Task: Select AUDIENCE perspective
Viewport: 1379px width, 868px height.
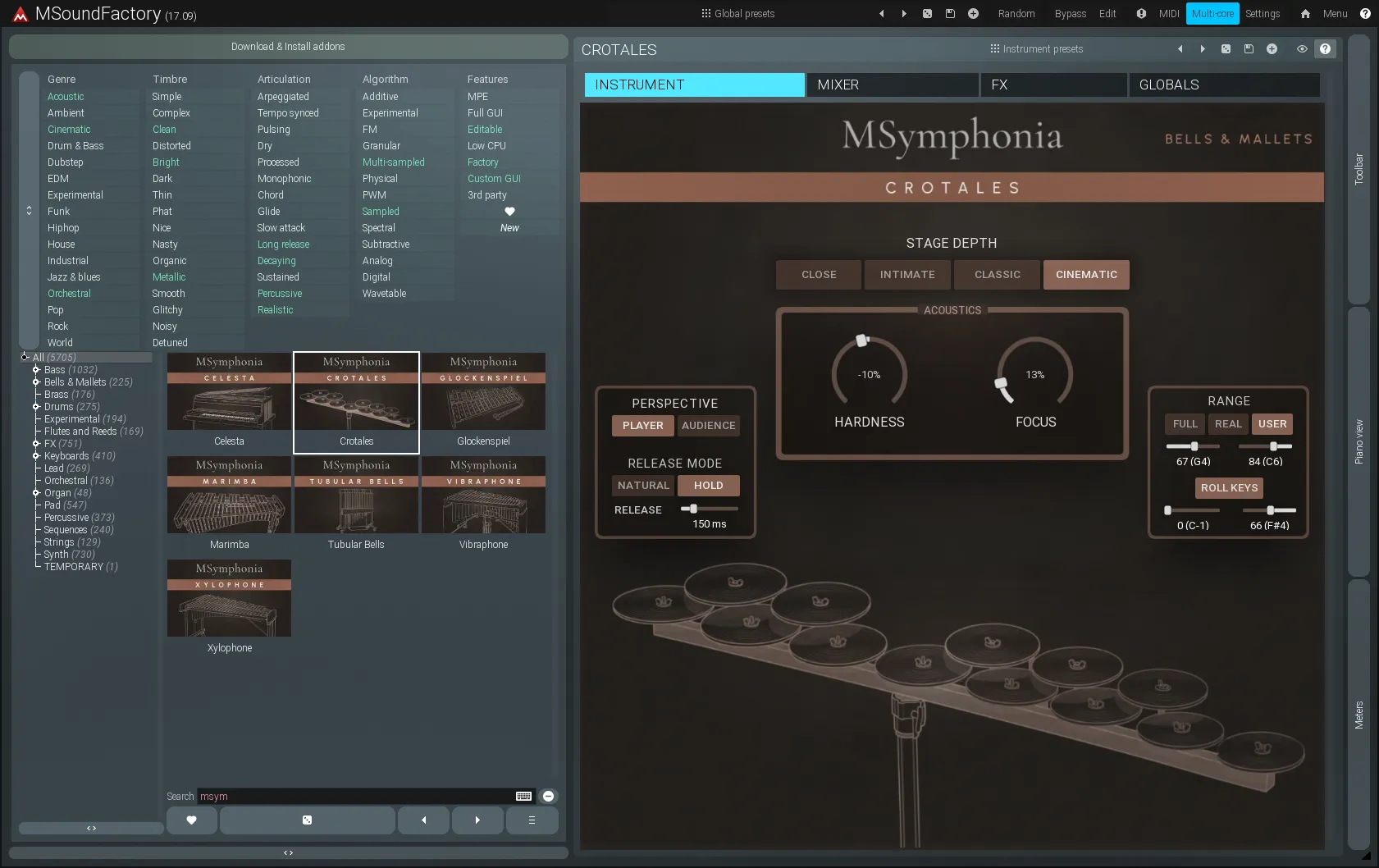Action: pos(709,426)
